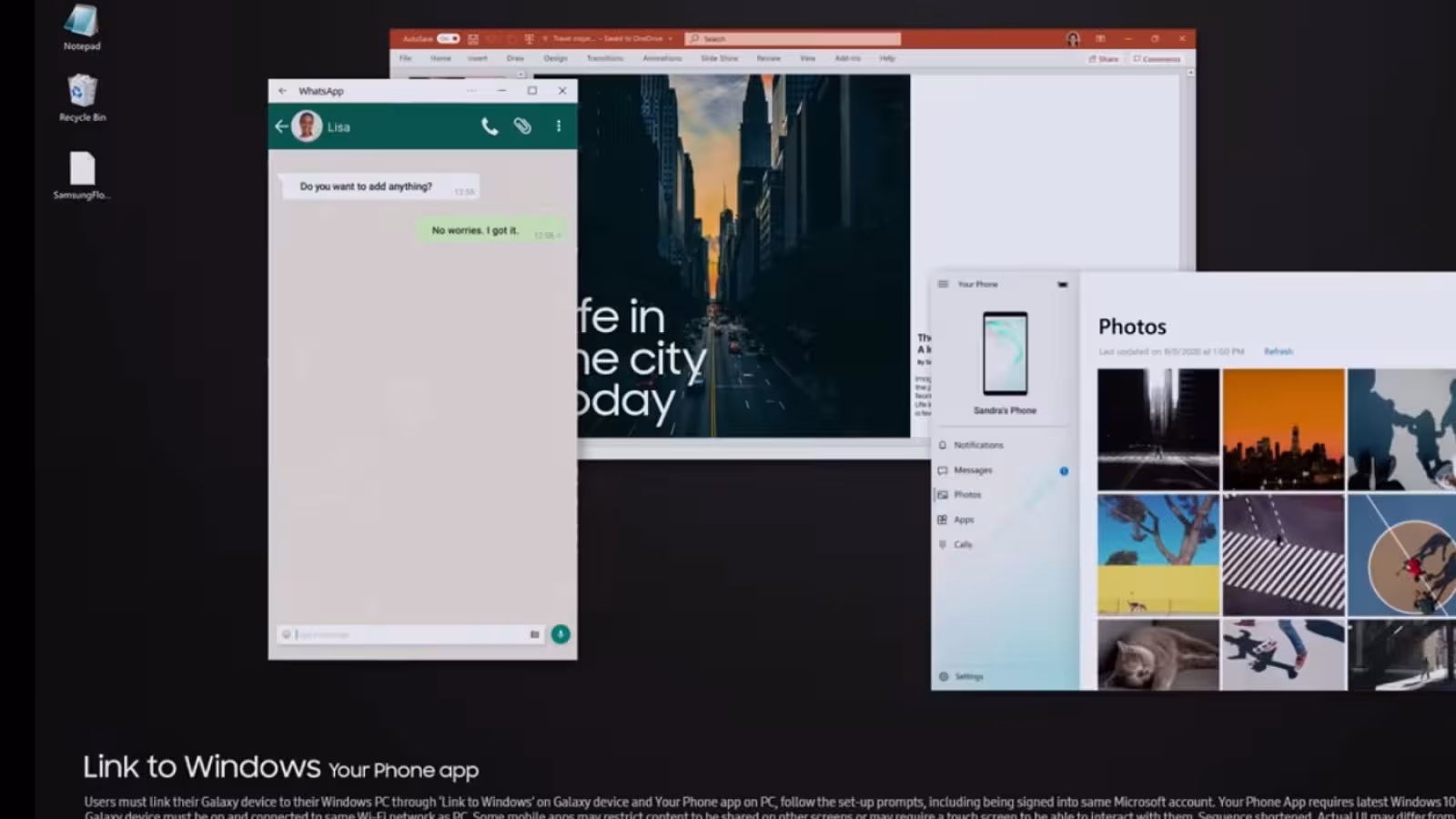Click the battery status icon in Your Phone
This screenshot has width=1456, height=819.
1062,284
